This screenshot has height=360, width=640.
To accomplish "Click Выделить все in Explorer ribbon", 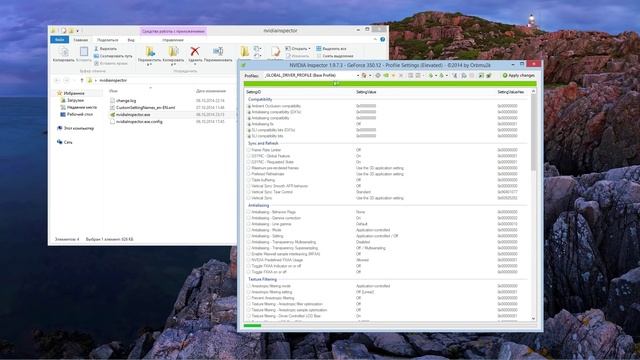I will pos(331,49).
